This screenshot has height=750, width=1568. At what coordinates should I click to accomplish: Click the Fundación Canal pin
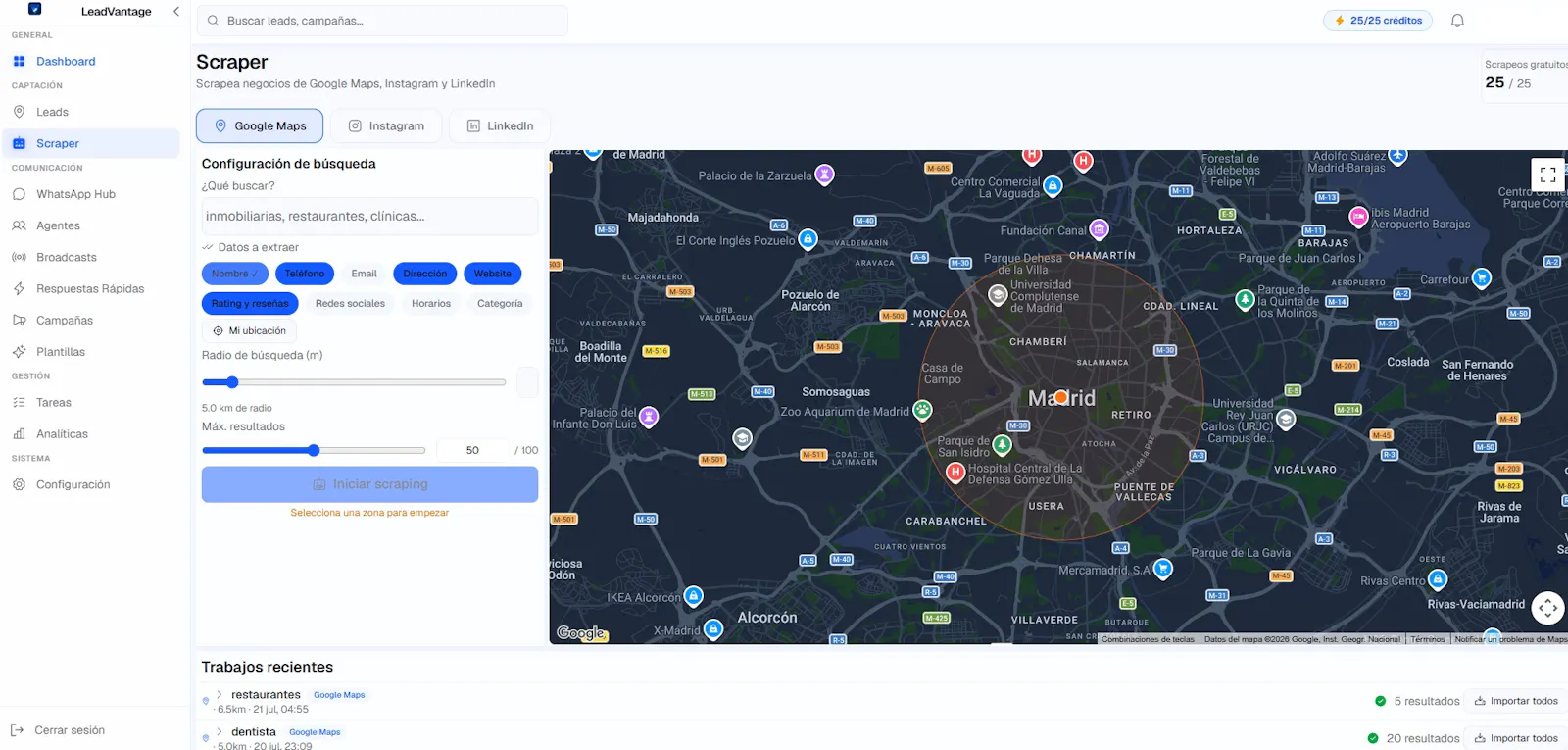pos(1099,229)
